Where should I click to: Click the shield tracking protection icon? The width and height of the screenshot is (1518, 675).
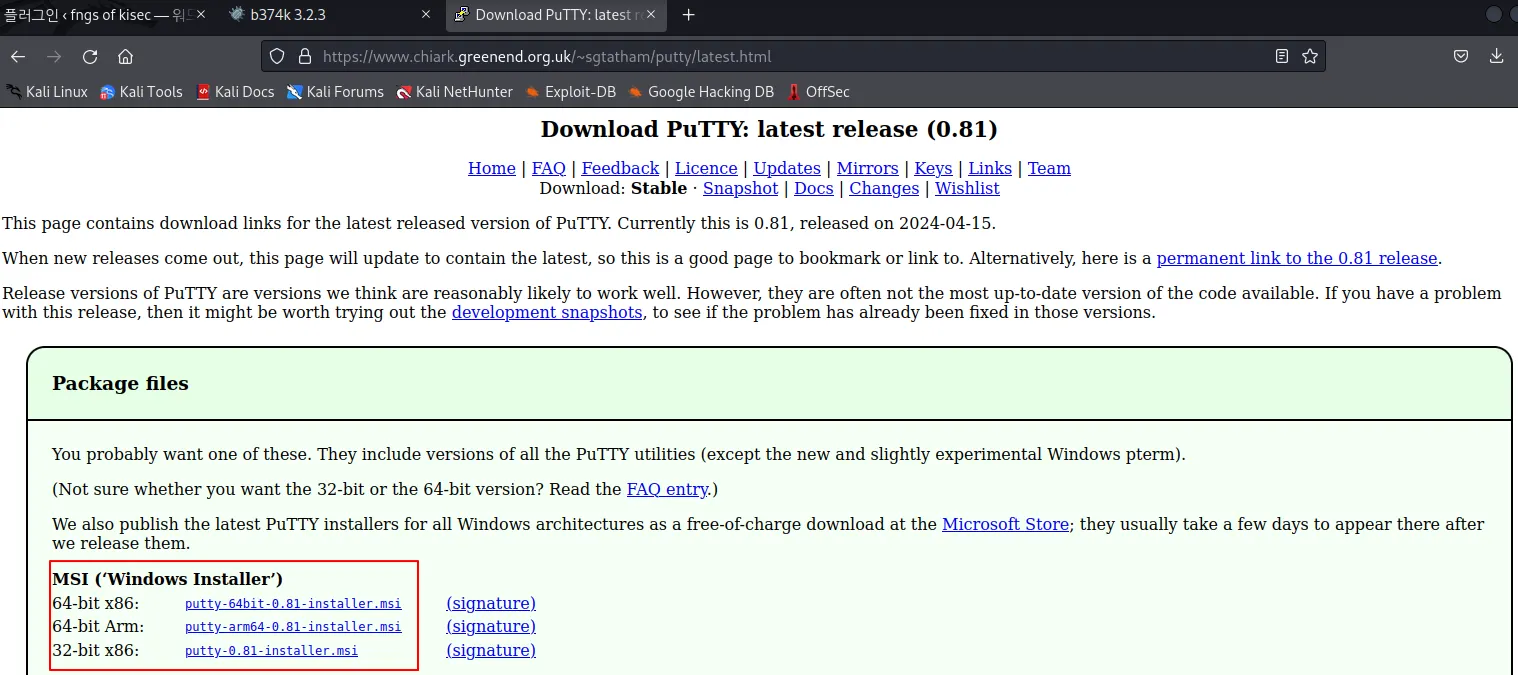[x=278, y=56]
